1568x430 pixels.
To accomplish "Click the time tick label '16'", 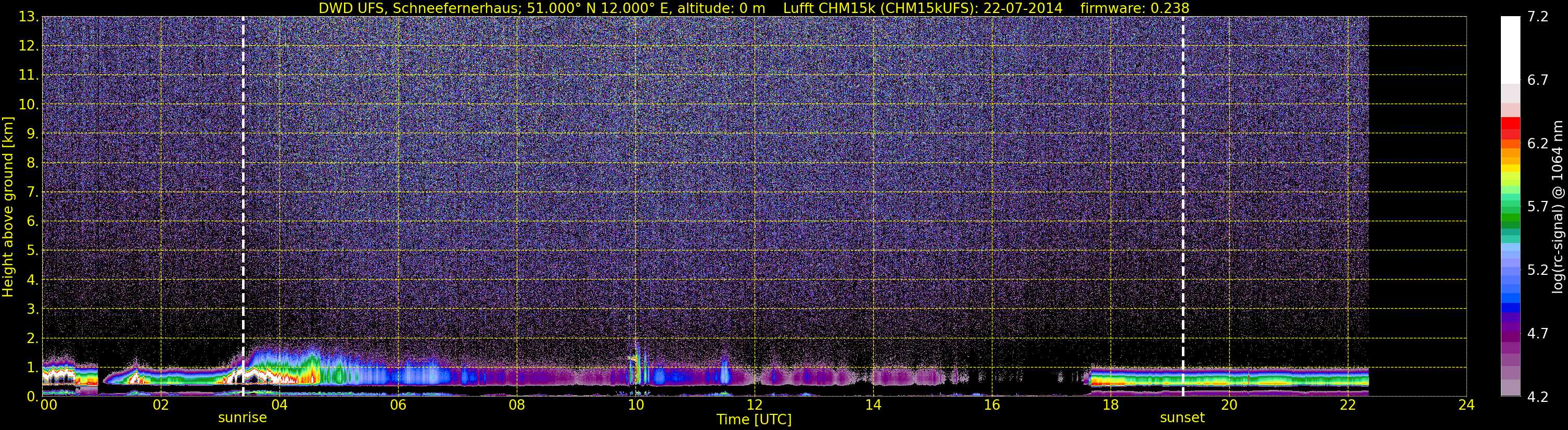I will point(991,406).
